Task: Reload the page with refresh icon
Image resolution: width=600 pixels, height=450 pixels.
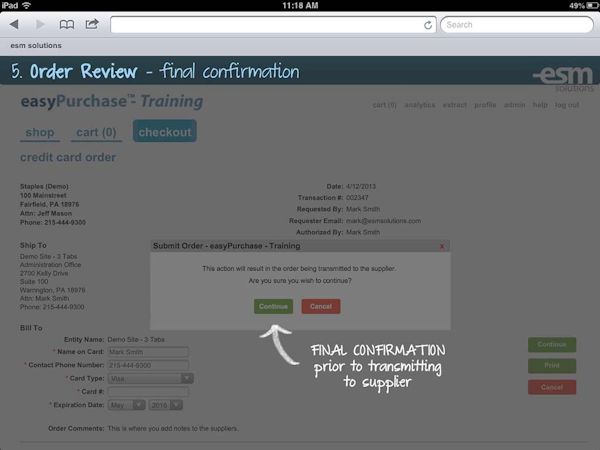Action: 428,25
